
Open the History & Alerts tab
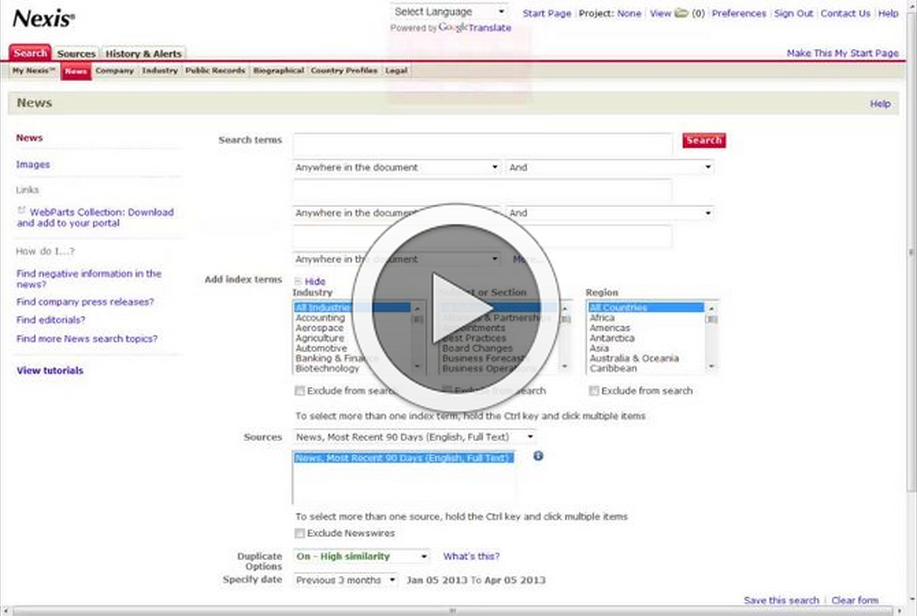coord(143,53)
